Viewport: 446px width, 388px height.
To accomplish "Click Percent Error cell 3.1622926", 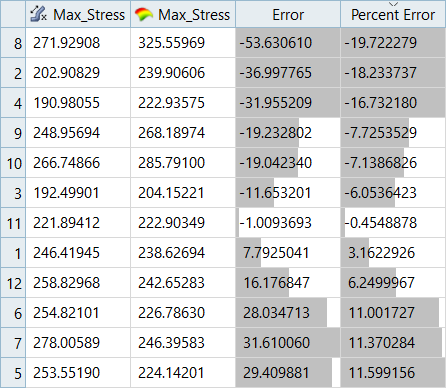I will click(x=393, y=253).
